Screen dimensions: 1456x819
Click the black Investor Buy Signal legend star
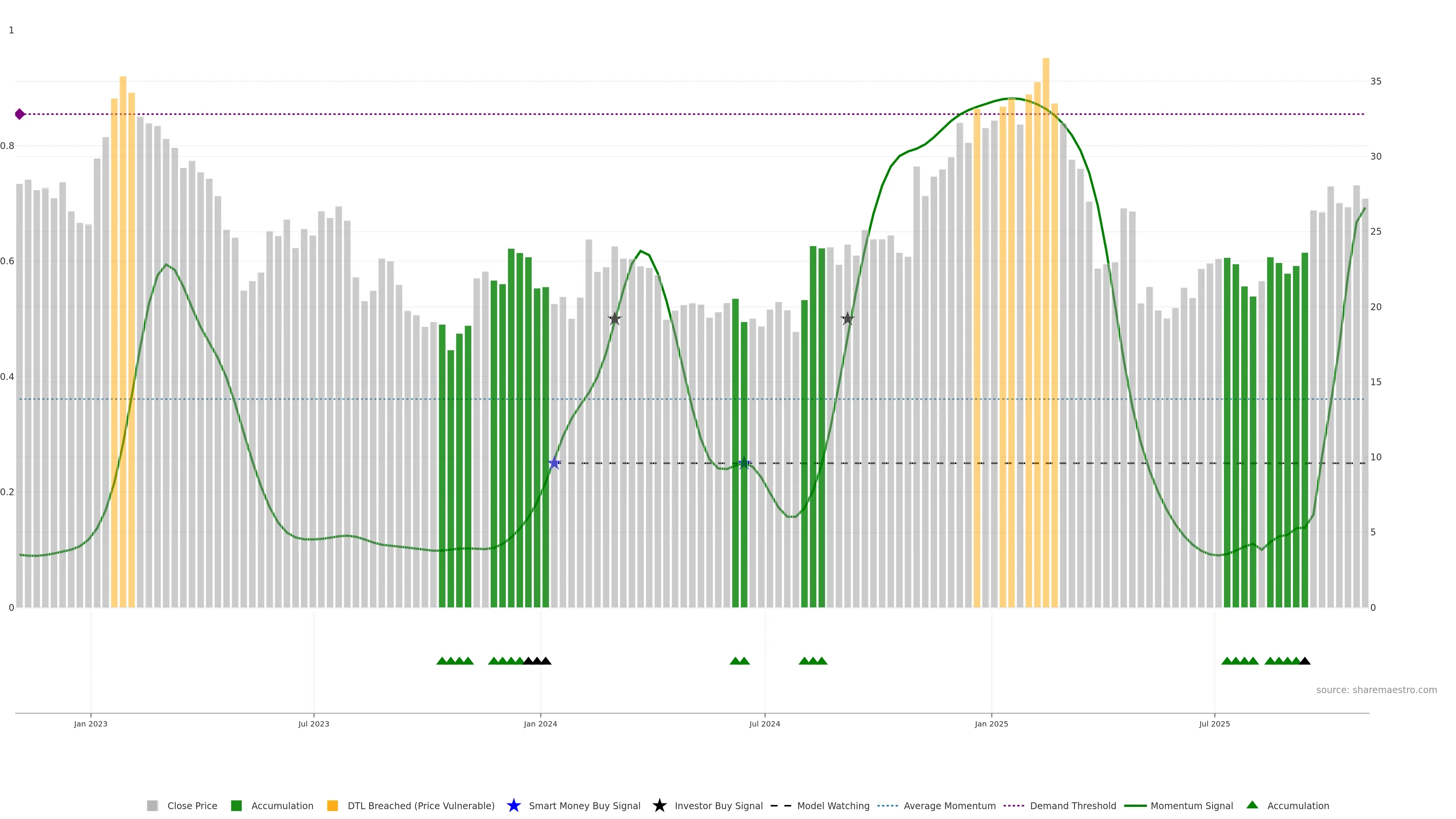pyautogui.click(x=659, y=806)
